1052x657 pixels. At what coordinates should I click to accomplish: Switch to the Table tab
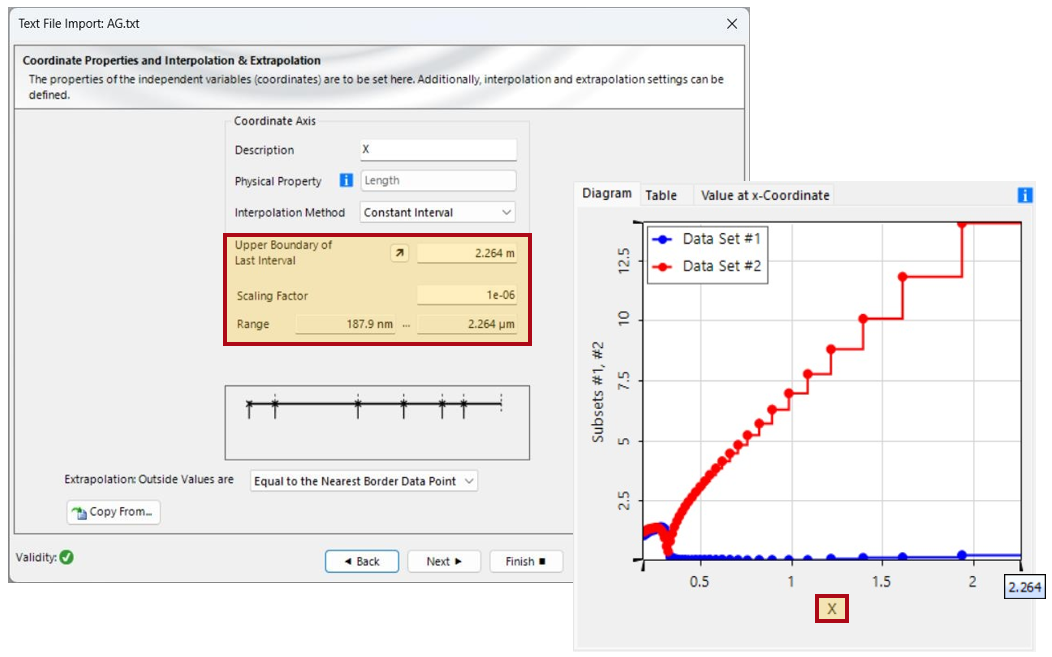(x=661, y=195)
